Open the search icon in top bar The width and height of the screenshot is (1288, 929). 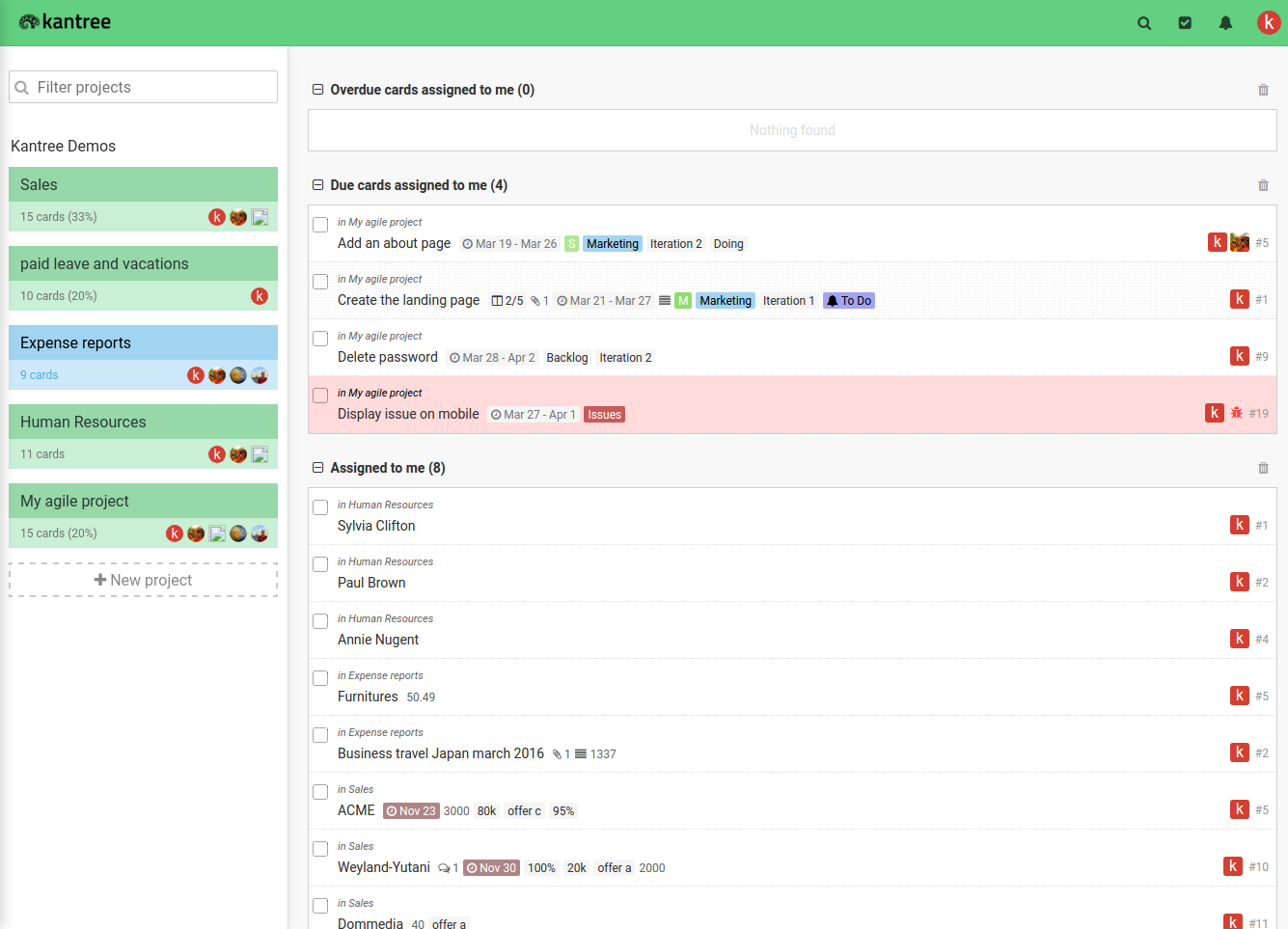pos(1144,23)
